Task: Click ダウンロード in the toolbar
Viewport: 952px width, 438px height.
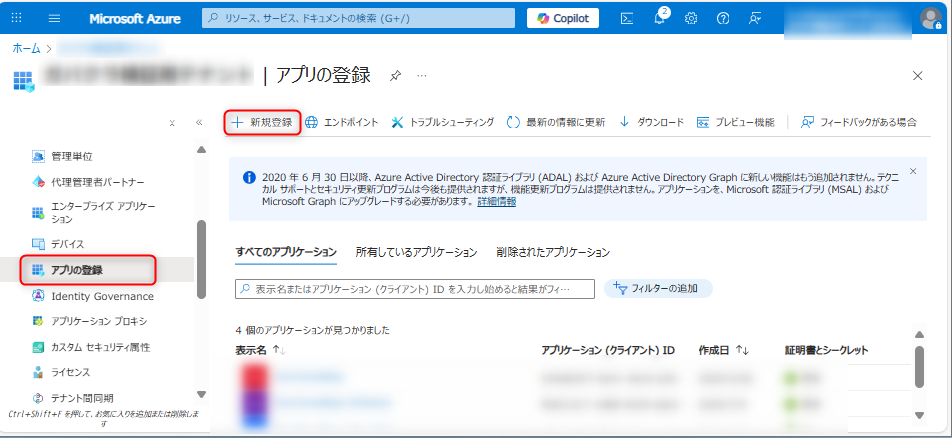Action: tap(651, 122)
